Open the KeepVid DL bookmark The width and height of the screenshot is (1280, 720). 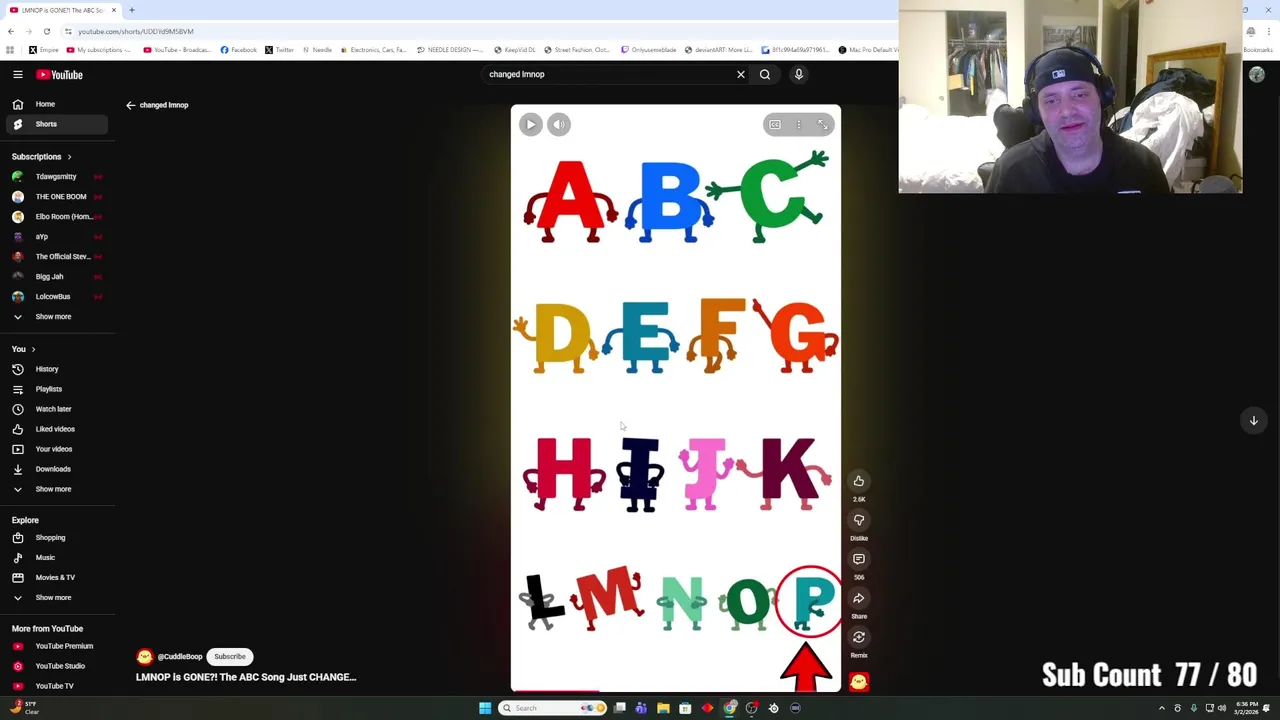coord(515,49)
